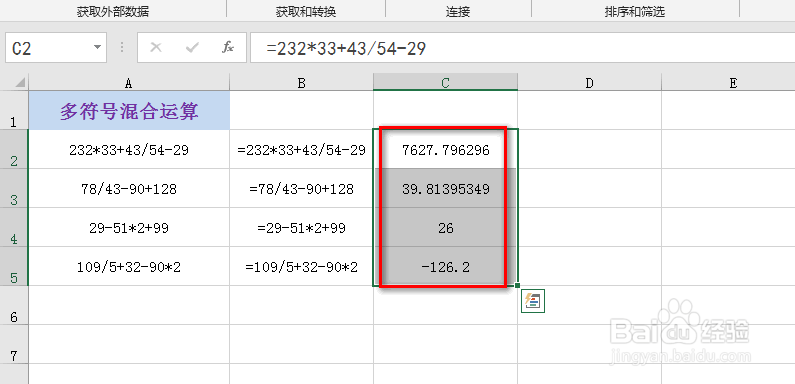Click the Select All corner triangle

coord(19,82)
